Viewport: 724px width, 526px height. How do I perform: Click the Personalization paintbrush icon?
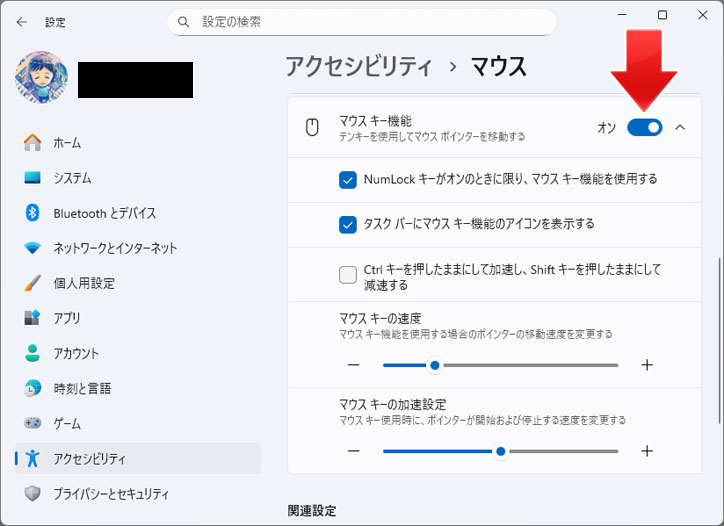point(32,283)
